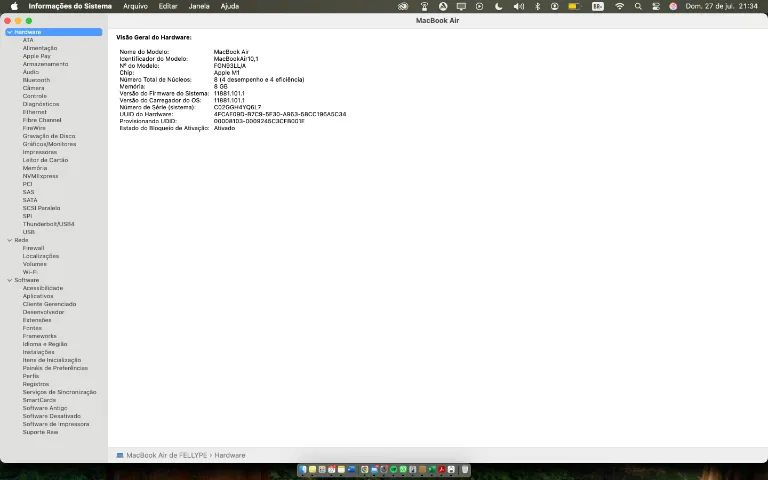Select Bluetooth in the Hardware list
This screenshot has height=480, width=768.
click(x=36, y=80)
